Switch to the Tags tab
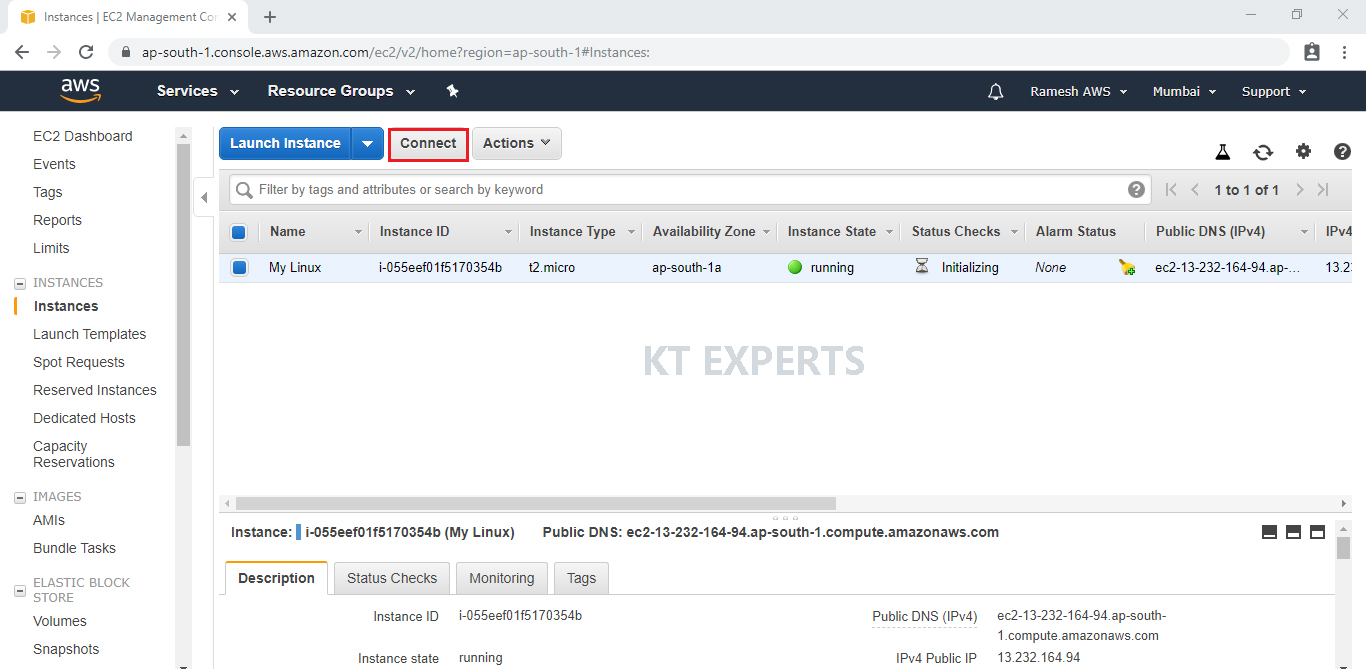This screenshot has height=669, width=1366. click(581, 578)
